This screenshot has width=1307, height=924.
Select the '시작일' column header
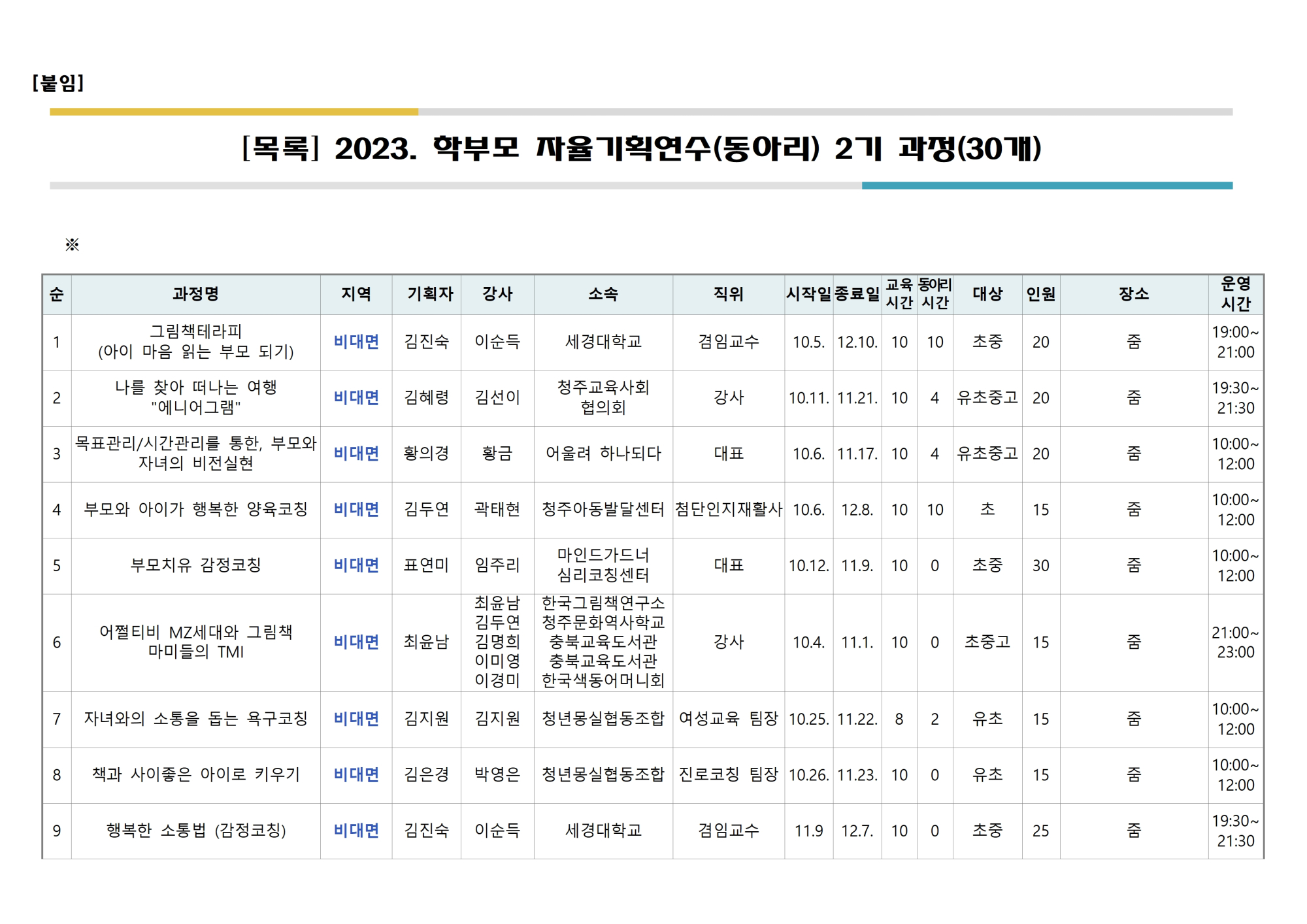[x=809, y=294]
